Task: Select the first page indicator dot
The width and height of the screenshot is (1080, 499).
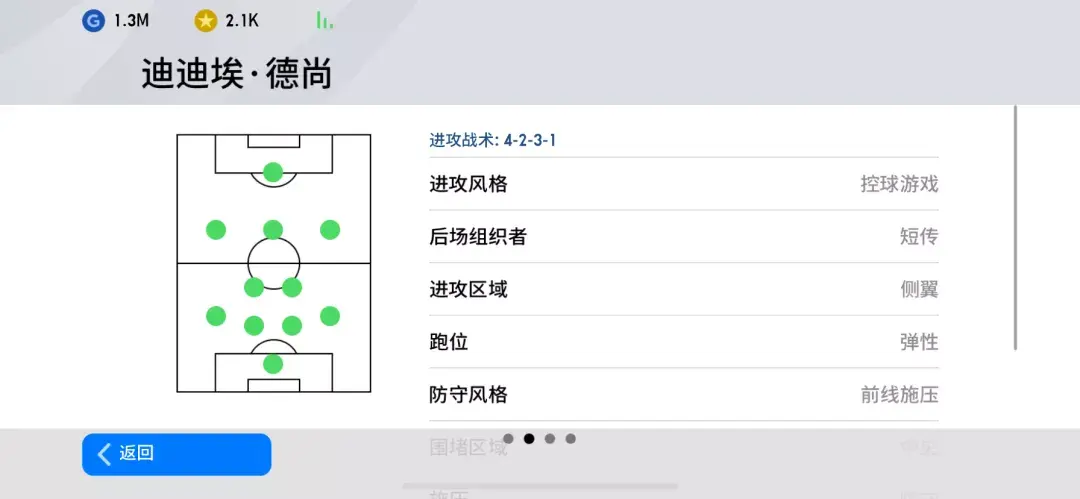Action: coord(508,438)
